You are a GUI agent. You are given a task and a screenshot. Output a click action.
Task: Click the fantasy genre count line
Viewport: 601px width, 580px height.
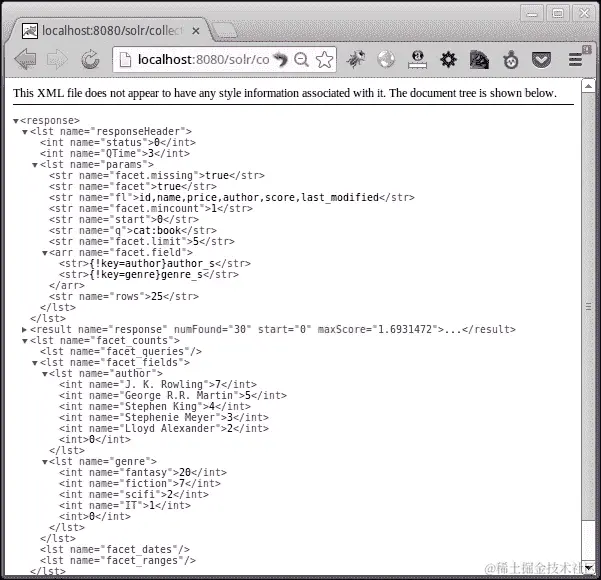(x=143, y=473)
